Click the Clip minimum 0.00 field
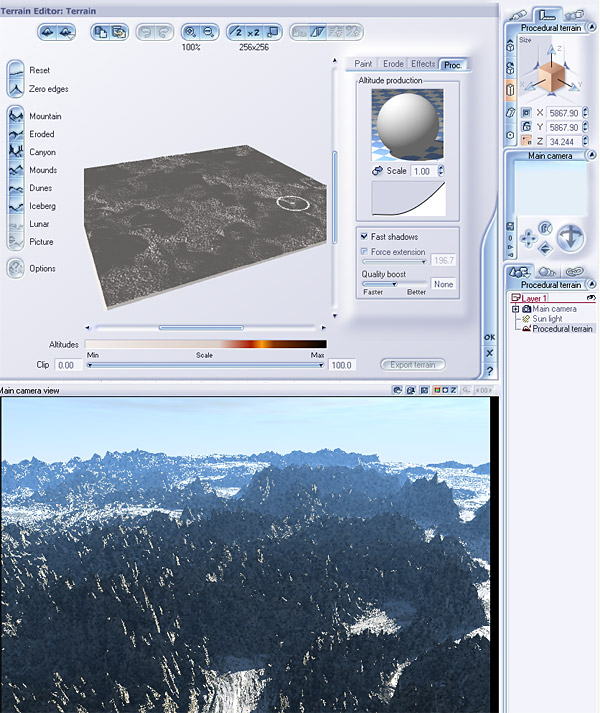The image size is (600, 713). 67,365
